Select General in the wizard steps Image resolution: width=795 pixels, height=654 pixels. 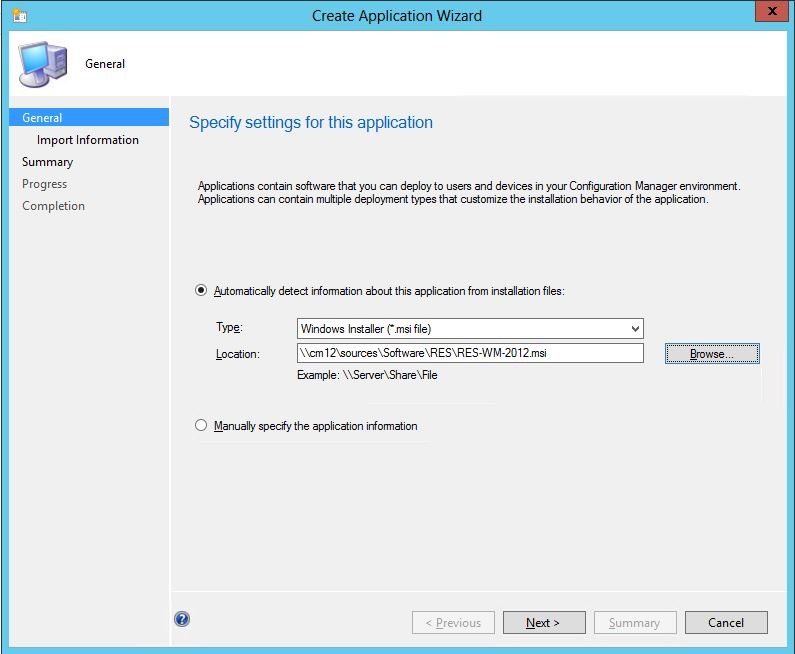pyautogui.click(x=89, y=118)
